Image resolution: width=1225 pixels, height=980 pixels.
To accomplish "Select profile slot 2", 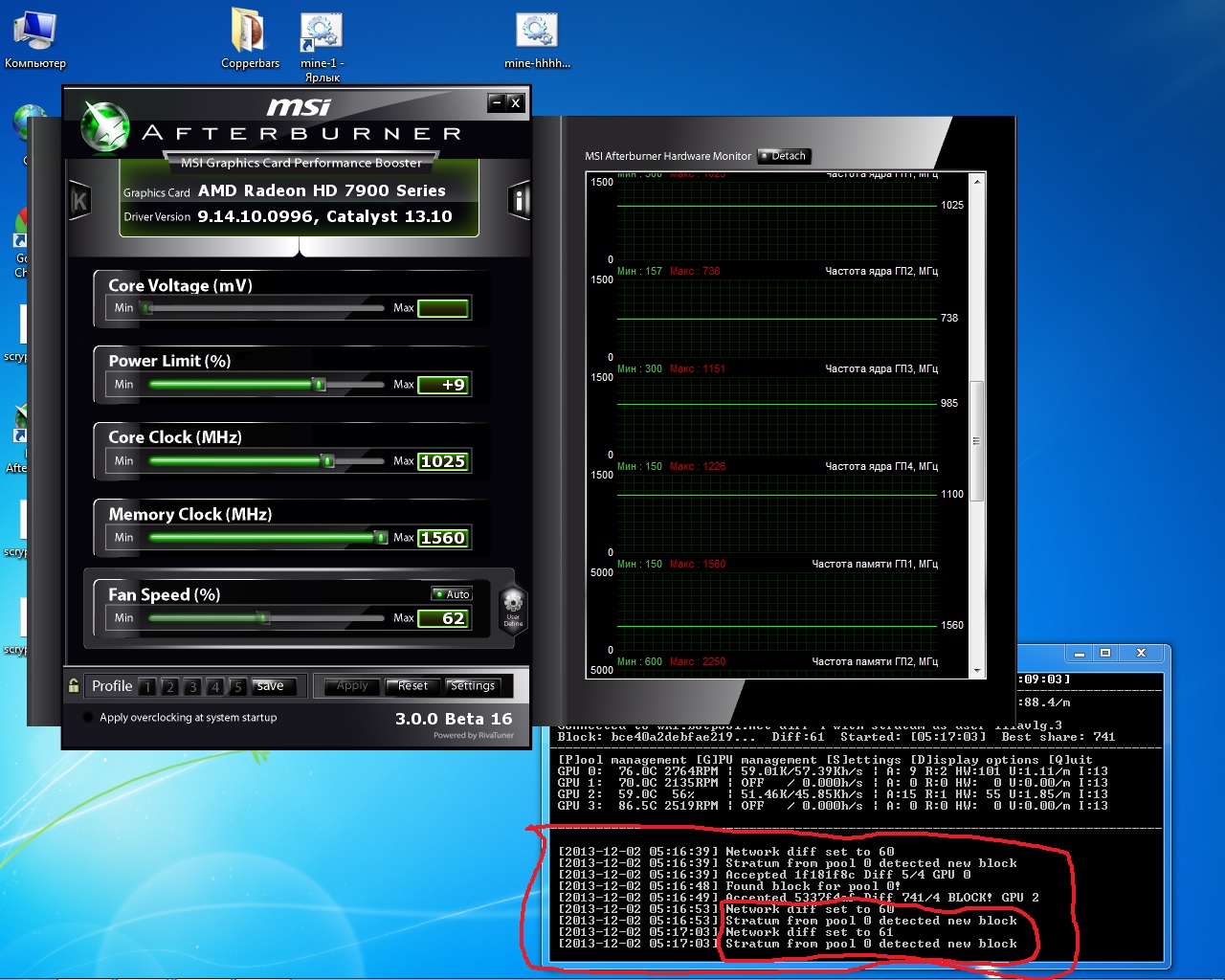I will pyautogui.click(x=169, y=686).
